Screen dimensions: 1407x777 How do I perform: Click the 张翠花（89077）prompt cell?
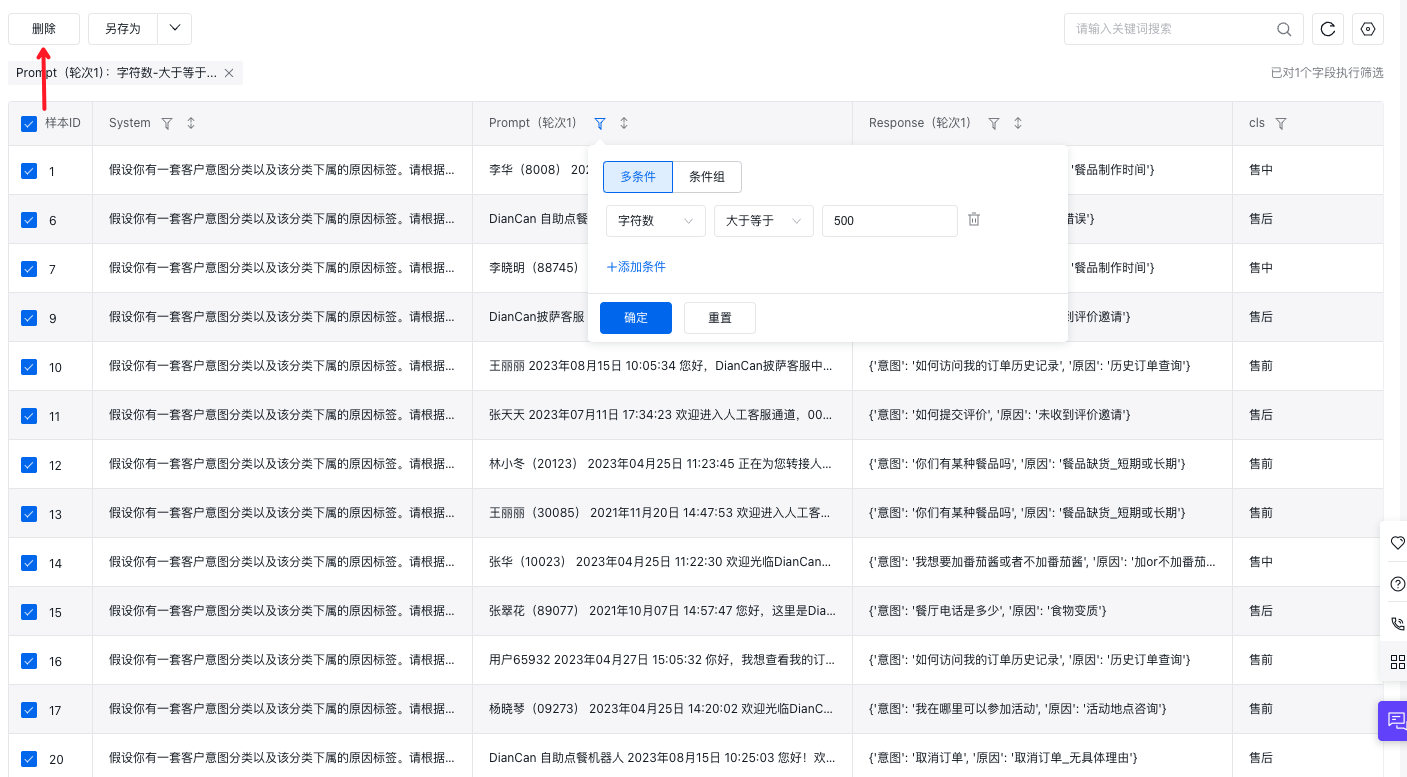pos(661,610)
